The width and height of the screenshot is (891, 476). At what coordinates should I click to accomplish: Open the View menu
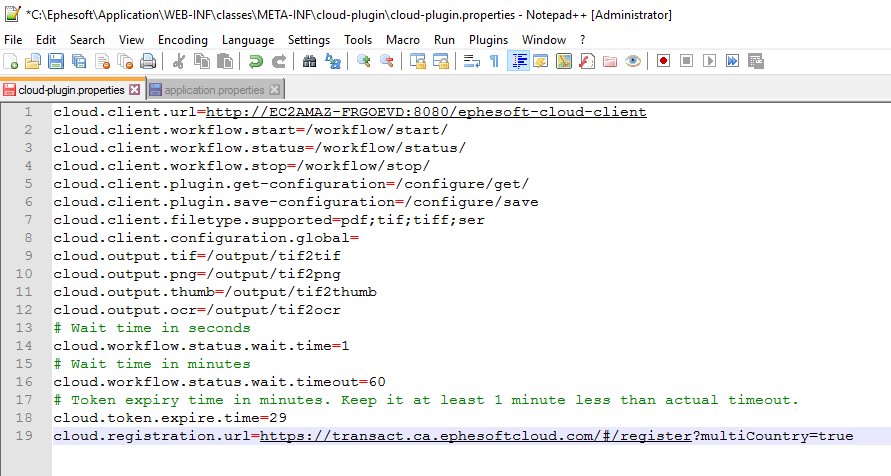click(x=131, y=40)
